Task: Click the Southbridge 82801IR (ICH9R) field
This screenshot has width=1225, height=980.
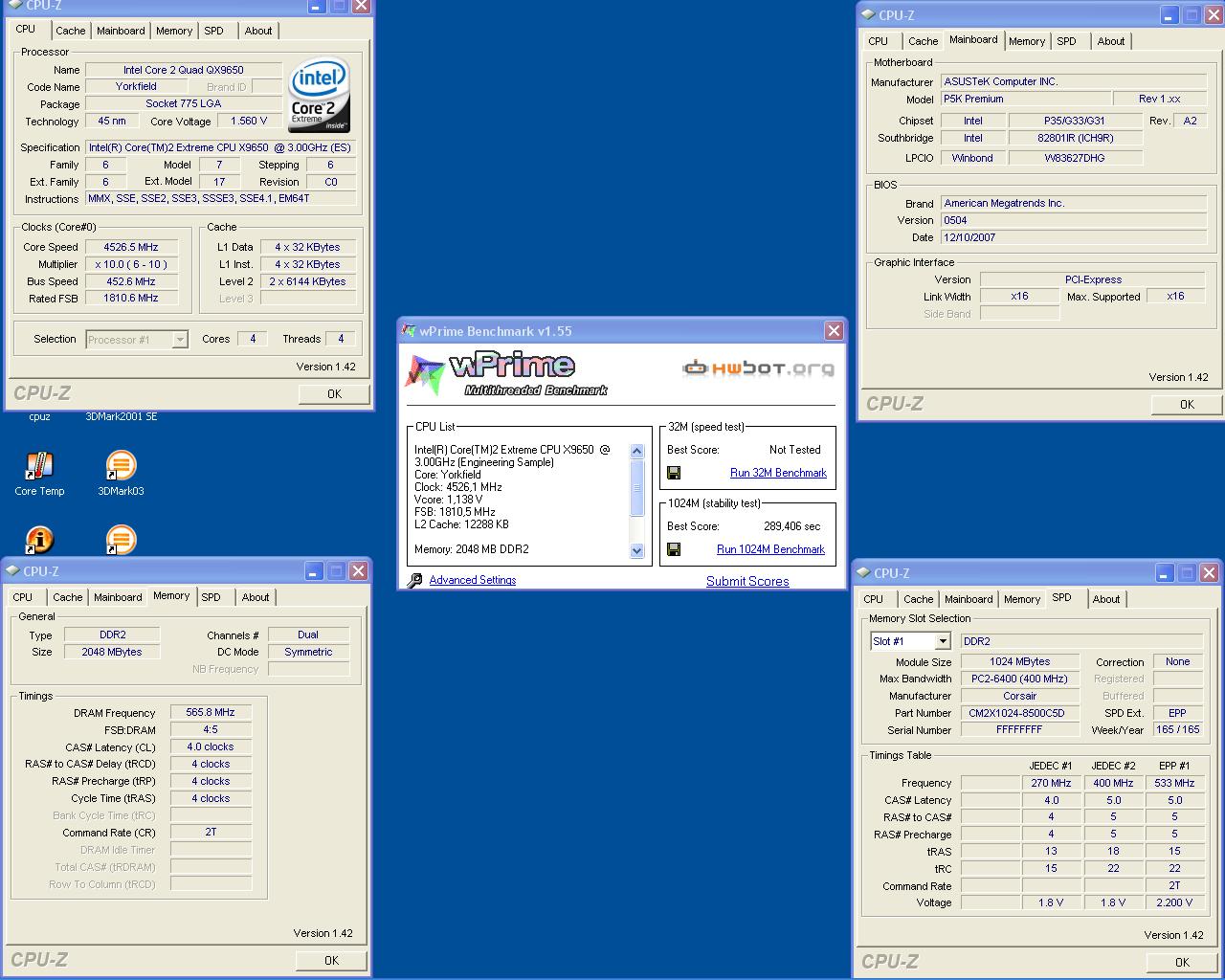Action: (1075, 138)
